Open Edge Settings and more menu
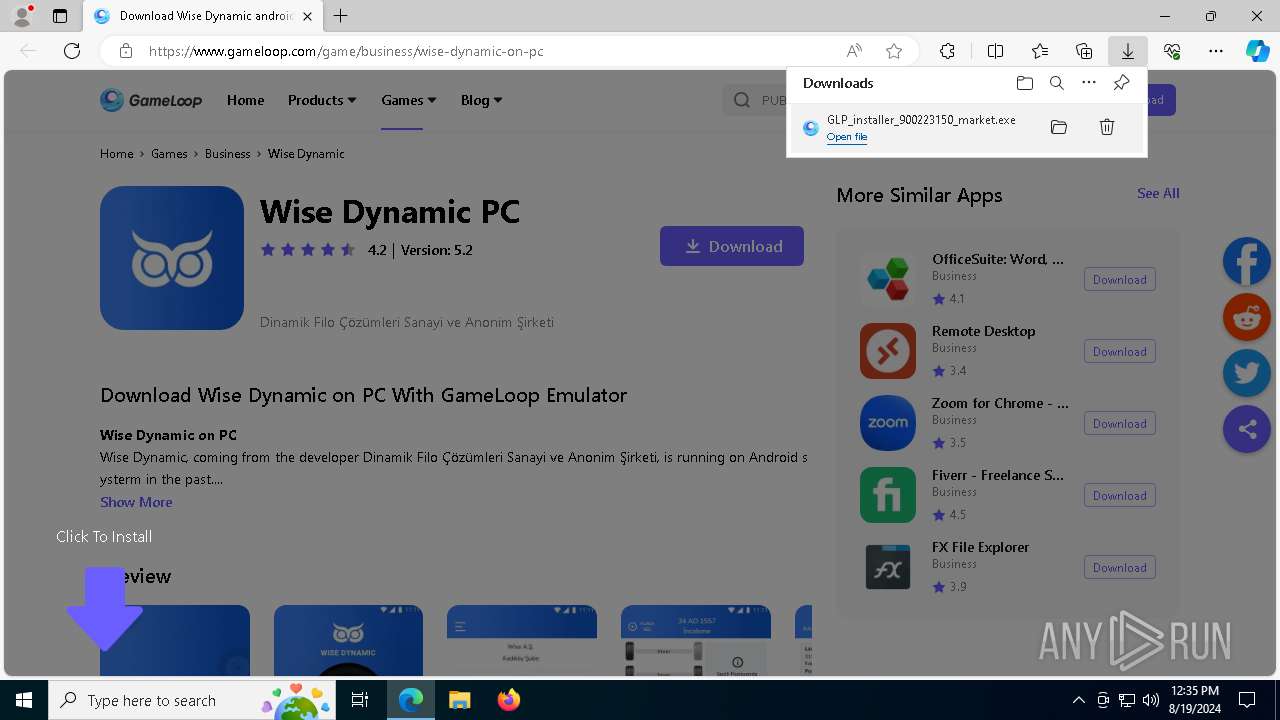Viewport: 1280px width, 720px height. [1216, 51]
